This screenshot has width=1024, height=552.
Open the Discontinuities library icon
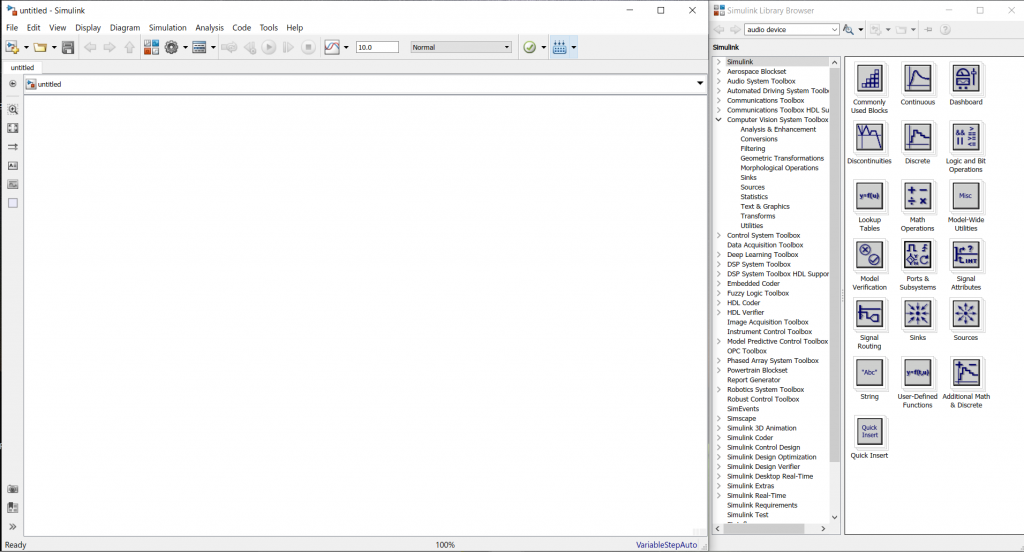coord(869,138)
